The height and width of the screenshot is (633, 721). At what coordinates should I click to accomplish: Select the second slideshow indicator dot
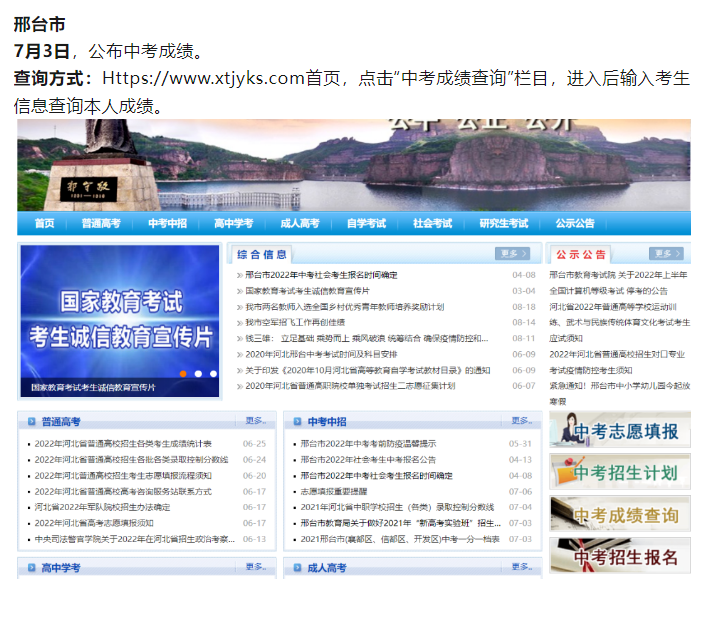click(x=198, y=373)
